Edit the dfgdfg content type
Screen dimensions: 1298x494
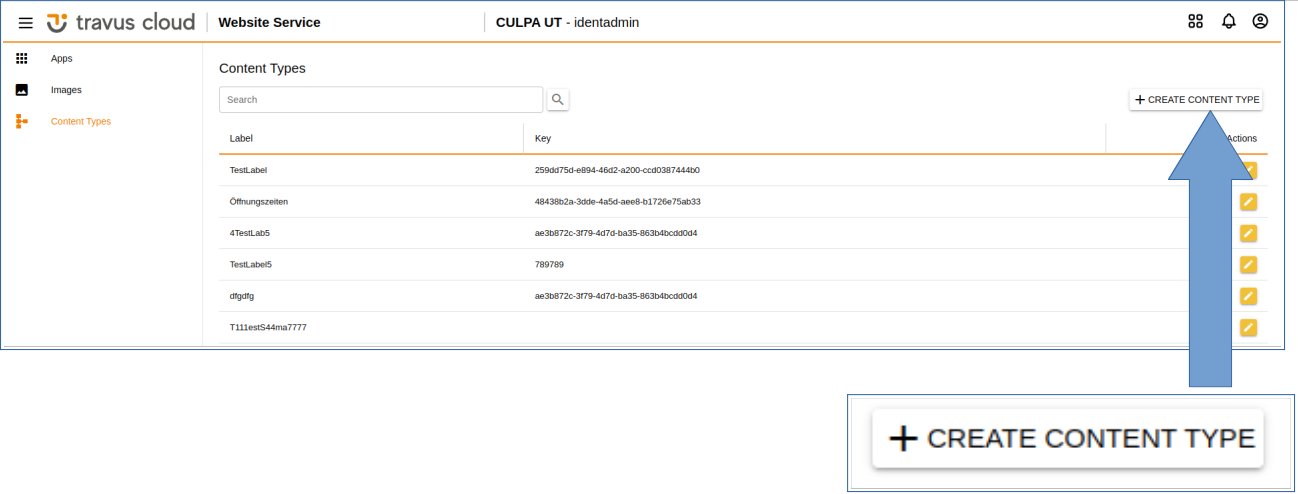[x=1248, y=296]
